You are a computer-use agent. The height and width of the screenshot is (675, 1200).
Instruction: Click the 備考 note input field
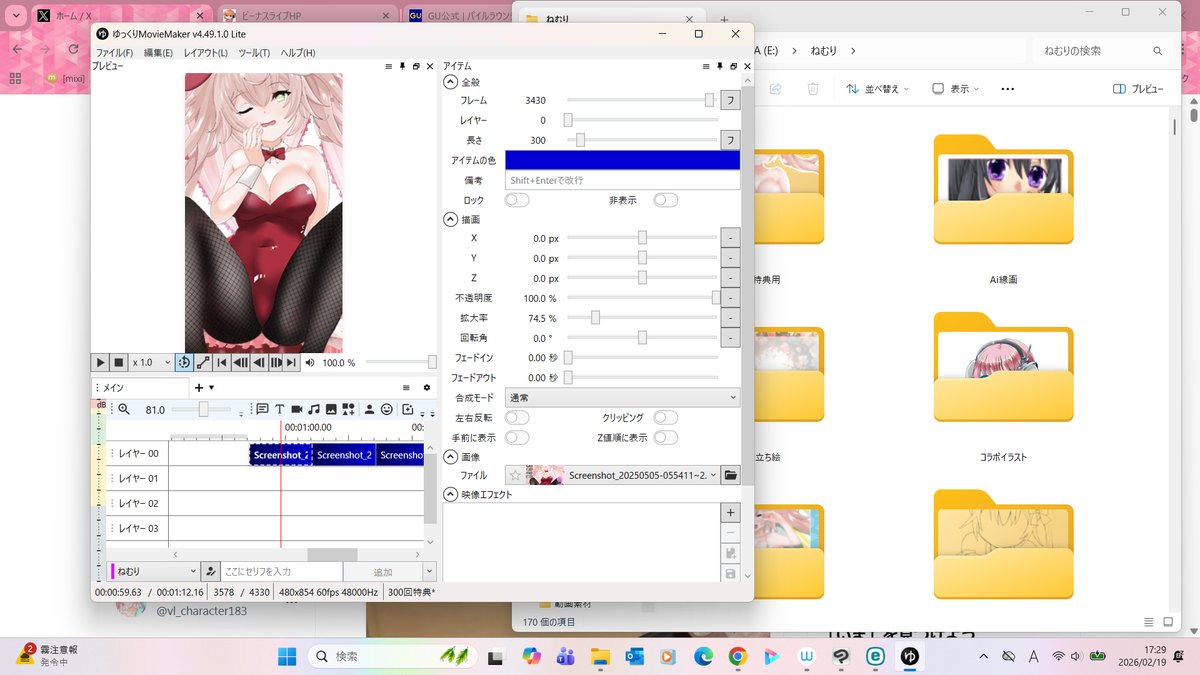[x=622, y=180]
